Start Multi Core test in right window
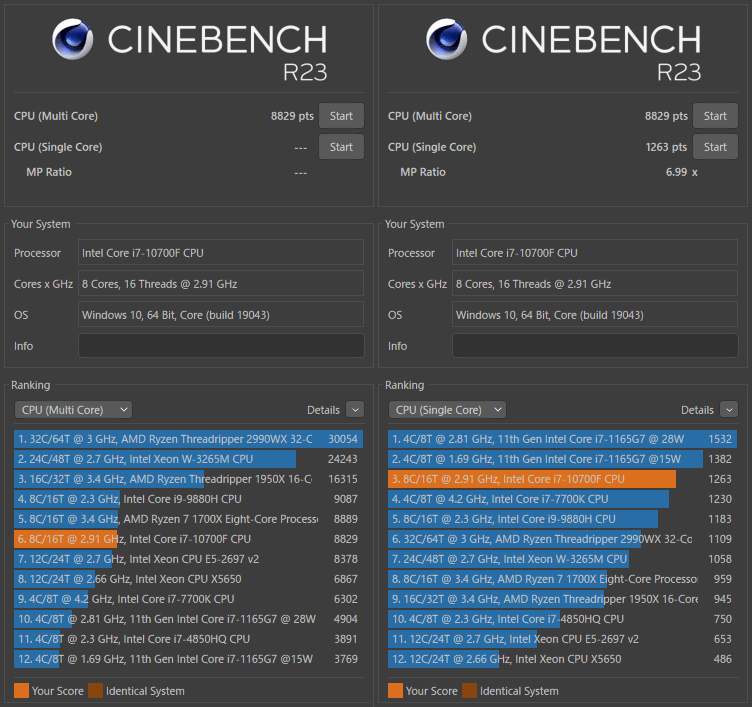 (x=715, y=116)
